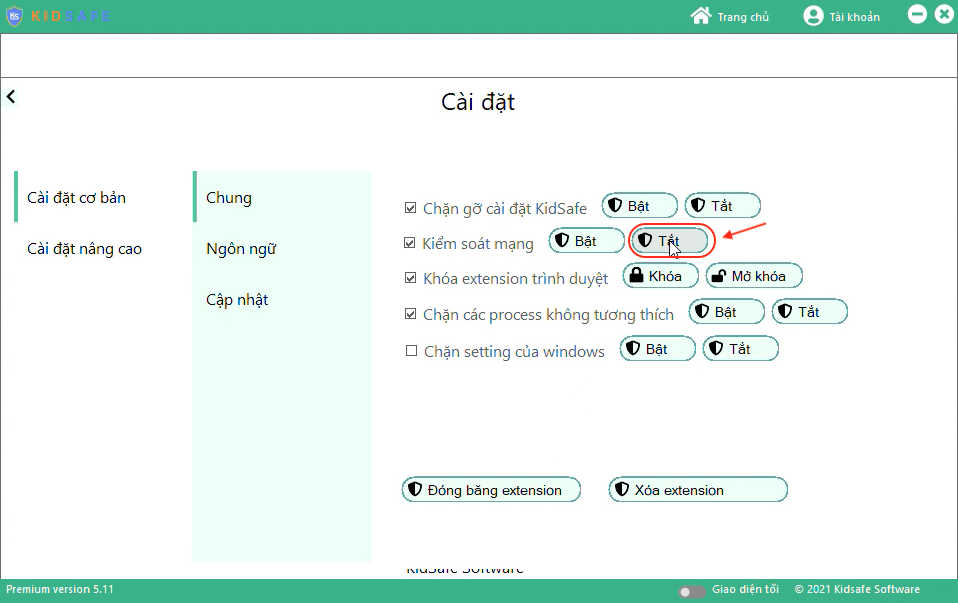Click Đóng băng extension button
The width and height of the screenshot is (958, 603).
[x=491, y=490]
